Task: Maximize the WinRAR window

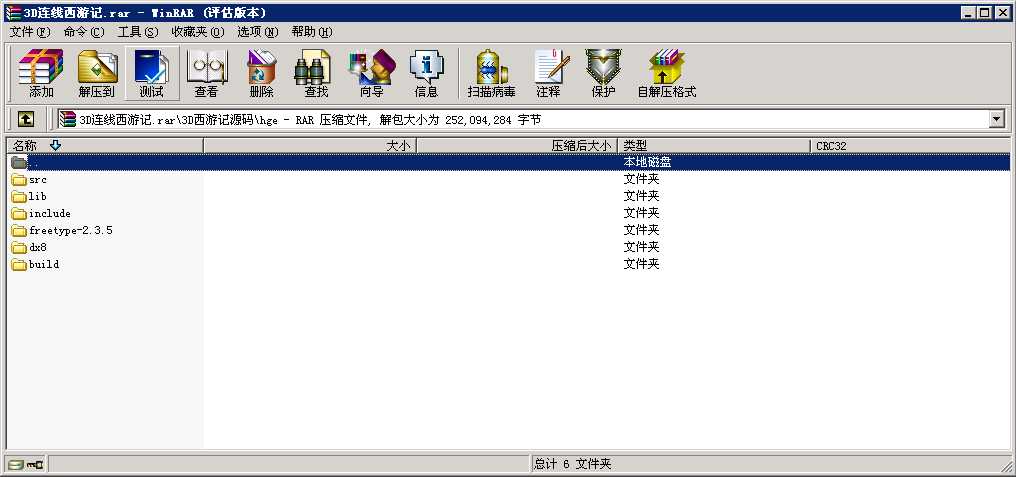Action: [x=984, y=13]
